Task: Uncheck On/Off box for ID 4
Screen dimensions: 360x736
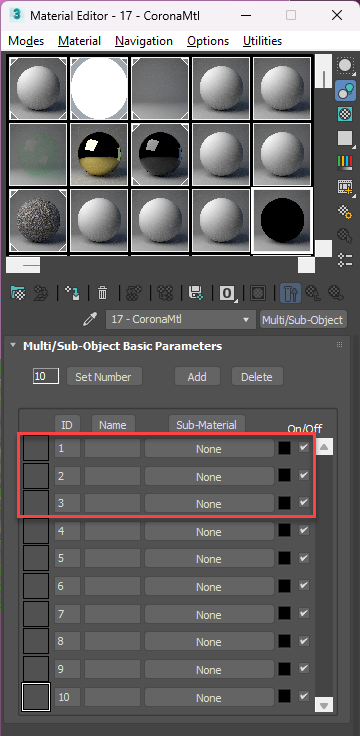Action: [304, 531]
